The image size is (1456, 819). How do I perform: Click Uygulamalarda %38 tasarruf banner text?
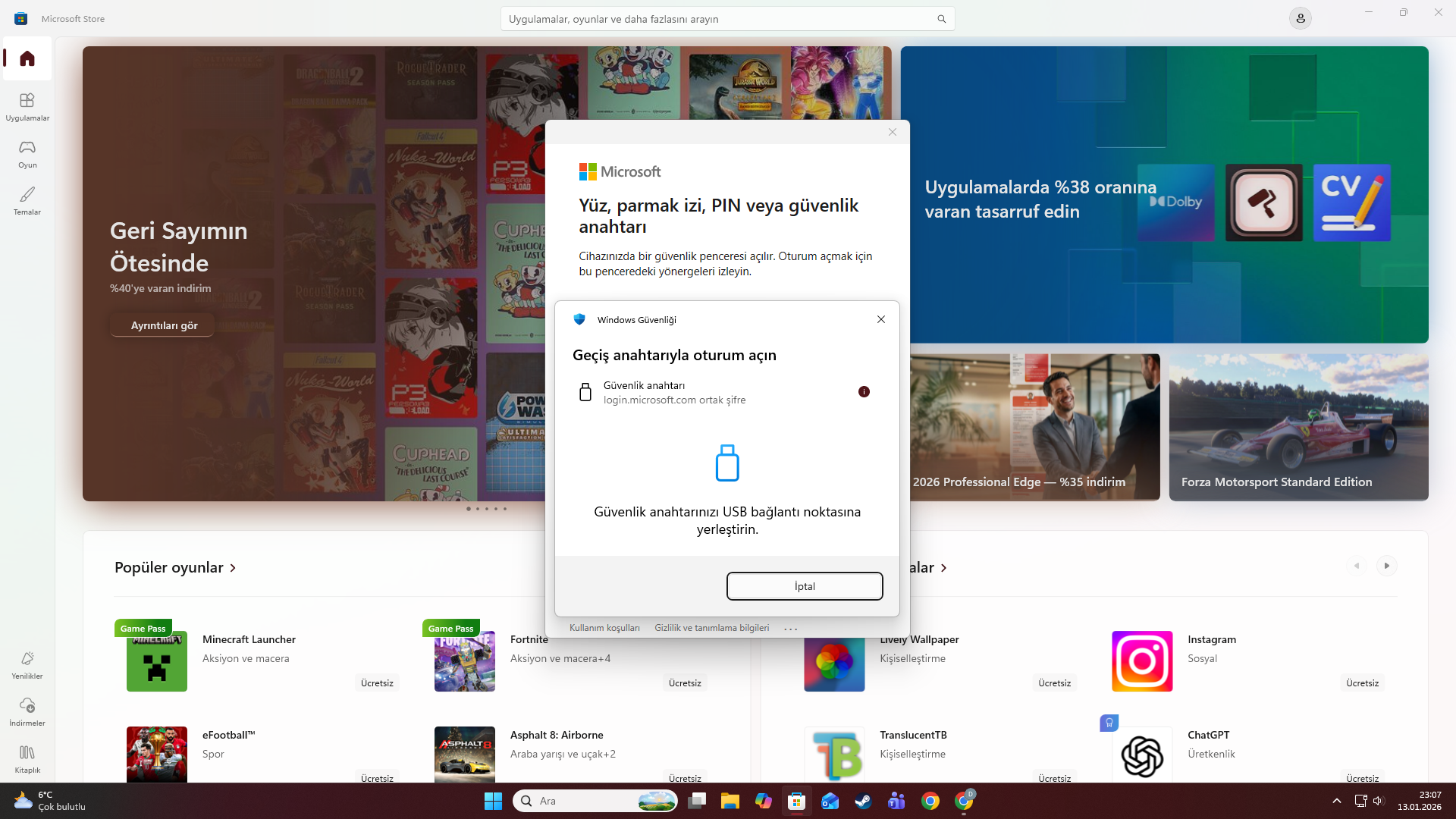pyautogui.click(x=1040, y=199)
